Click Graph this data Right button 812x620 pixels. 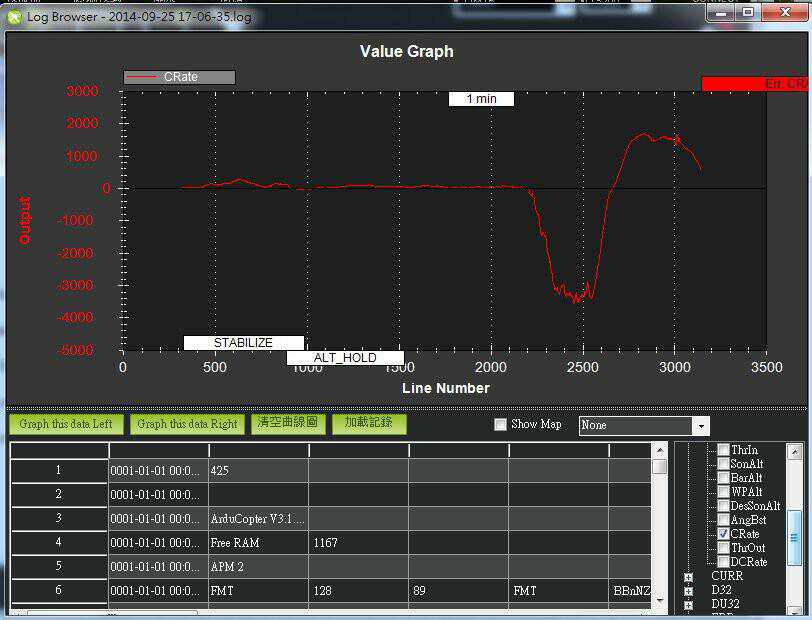[x=187, y=424]
